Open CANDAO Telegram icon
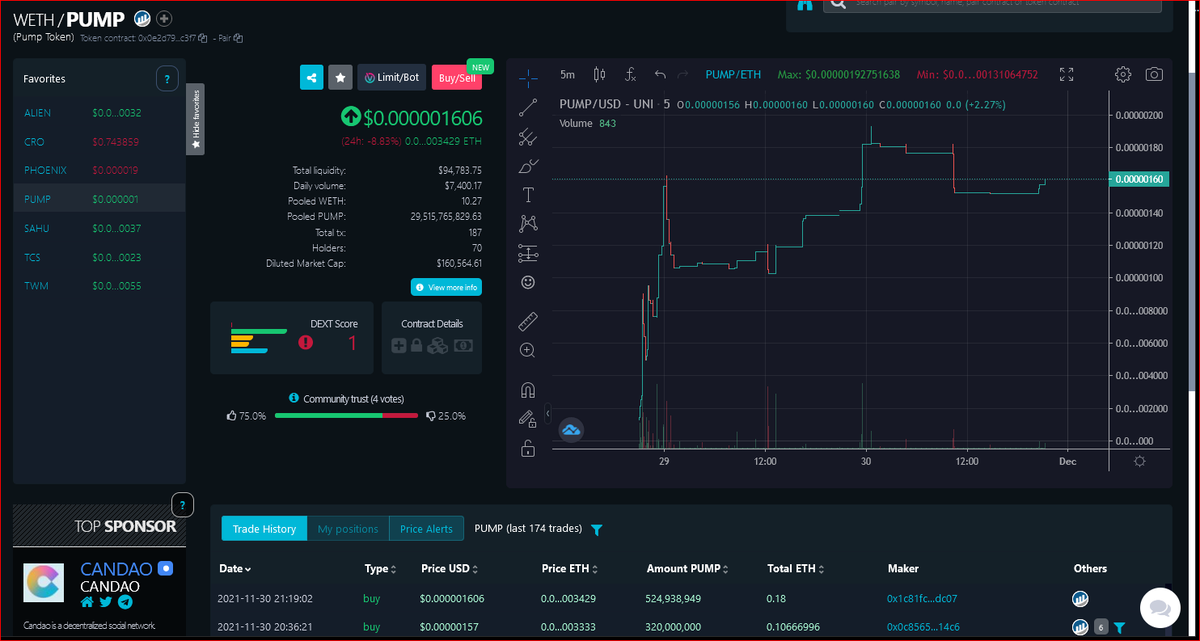The image size is (1200, 641). 125,602
